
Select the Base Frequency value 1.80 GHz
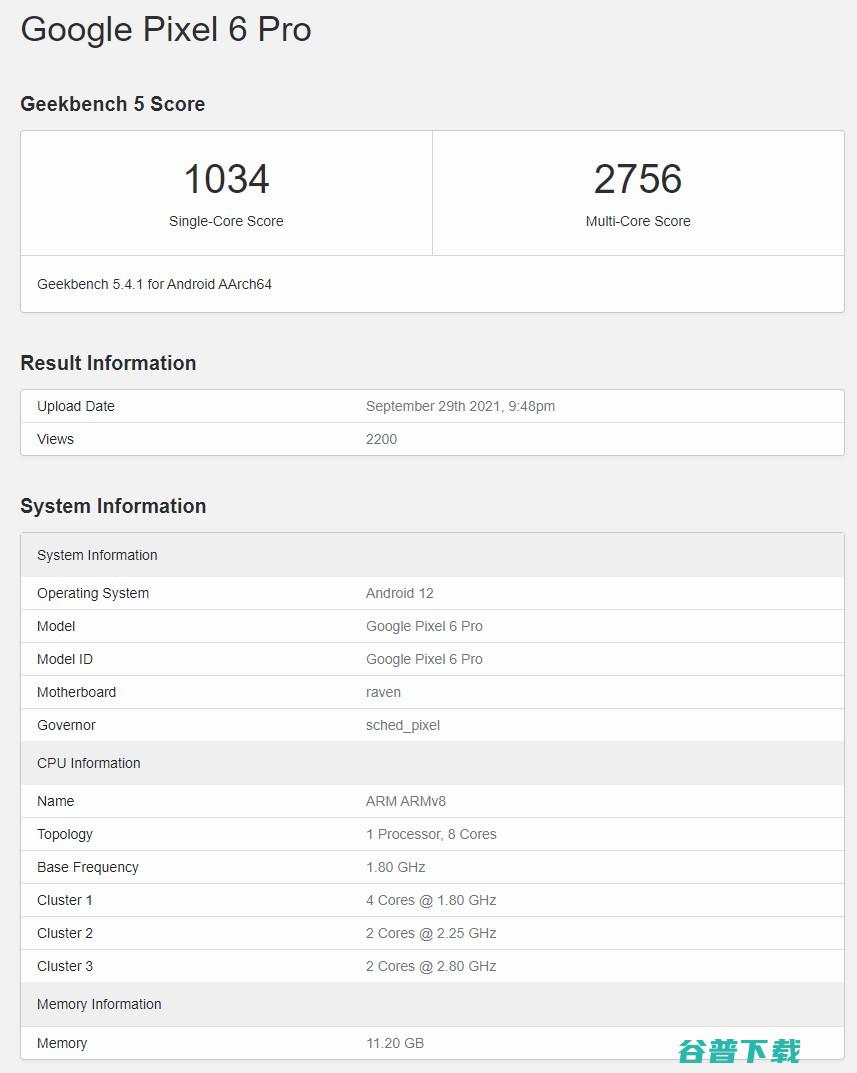click(396, 867)
